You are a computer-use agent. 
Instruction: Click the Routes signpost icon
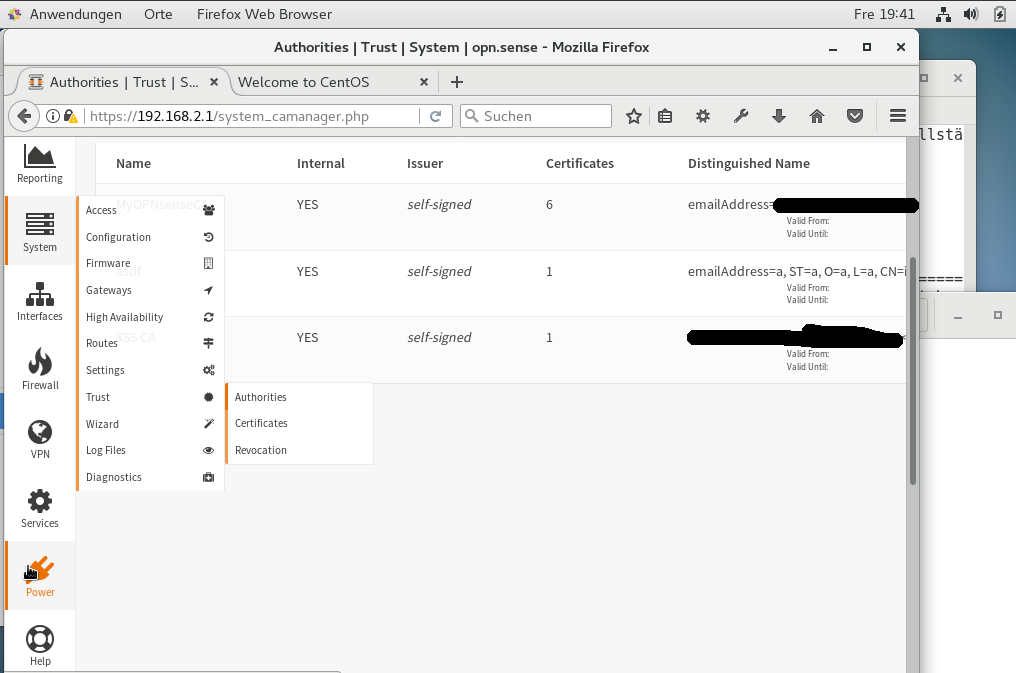point(209,343)
